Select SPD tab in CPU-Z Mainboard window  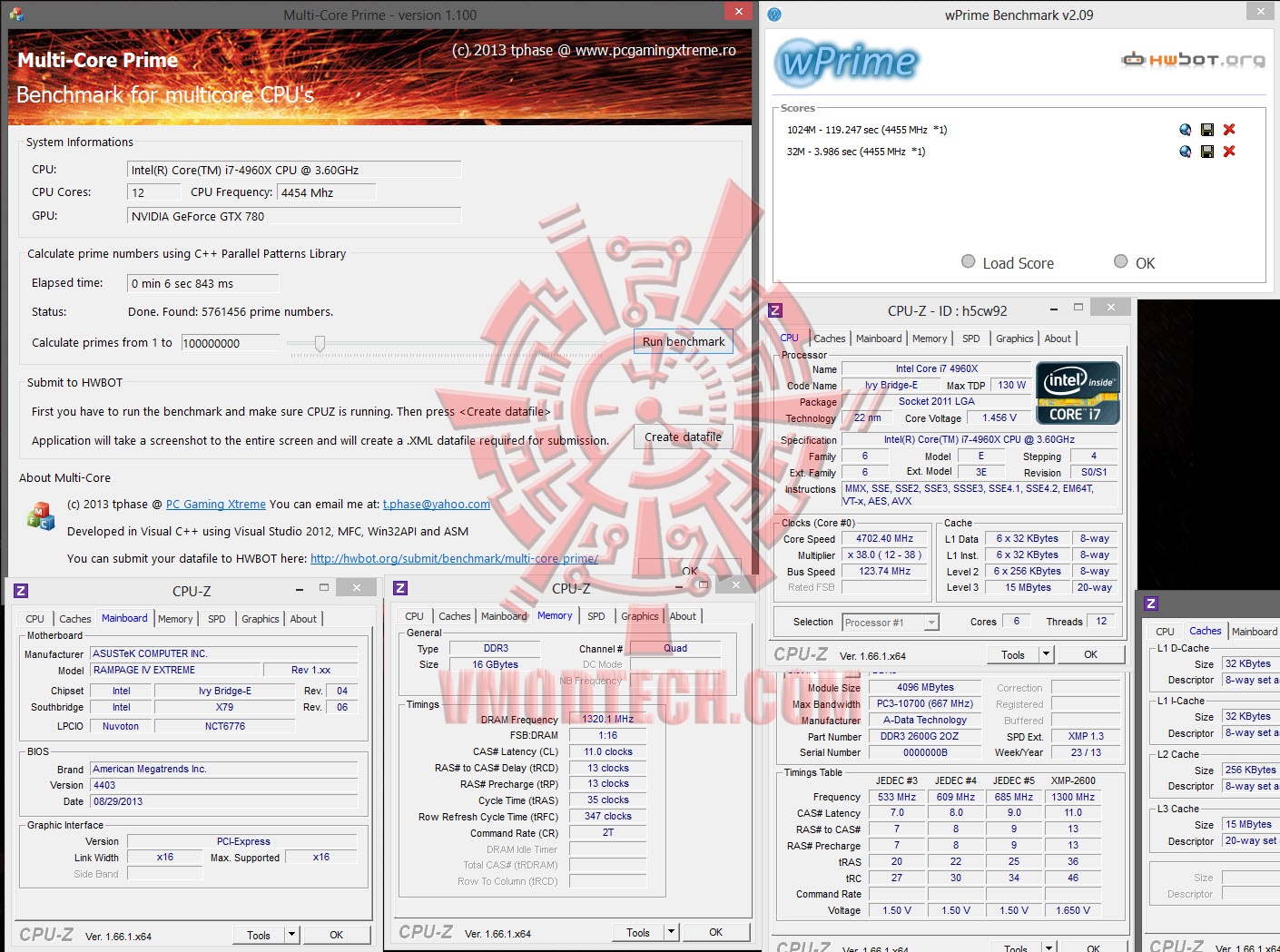point(216,619)
